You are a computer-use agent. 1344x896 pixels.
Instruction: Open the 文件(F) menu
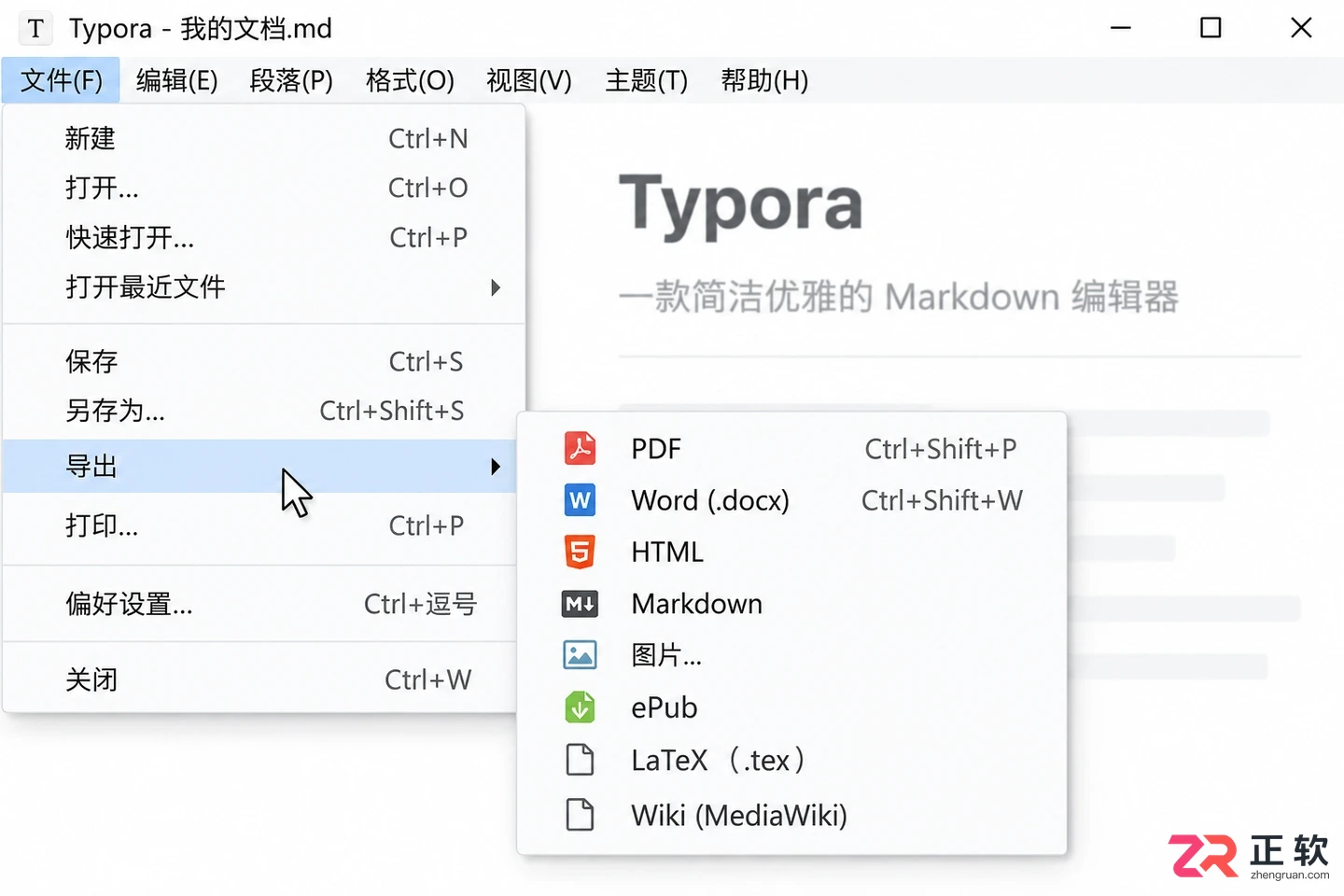[61, 80]
